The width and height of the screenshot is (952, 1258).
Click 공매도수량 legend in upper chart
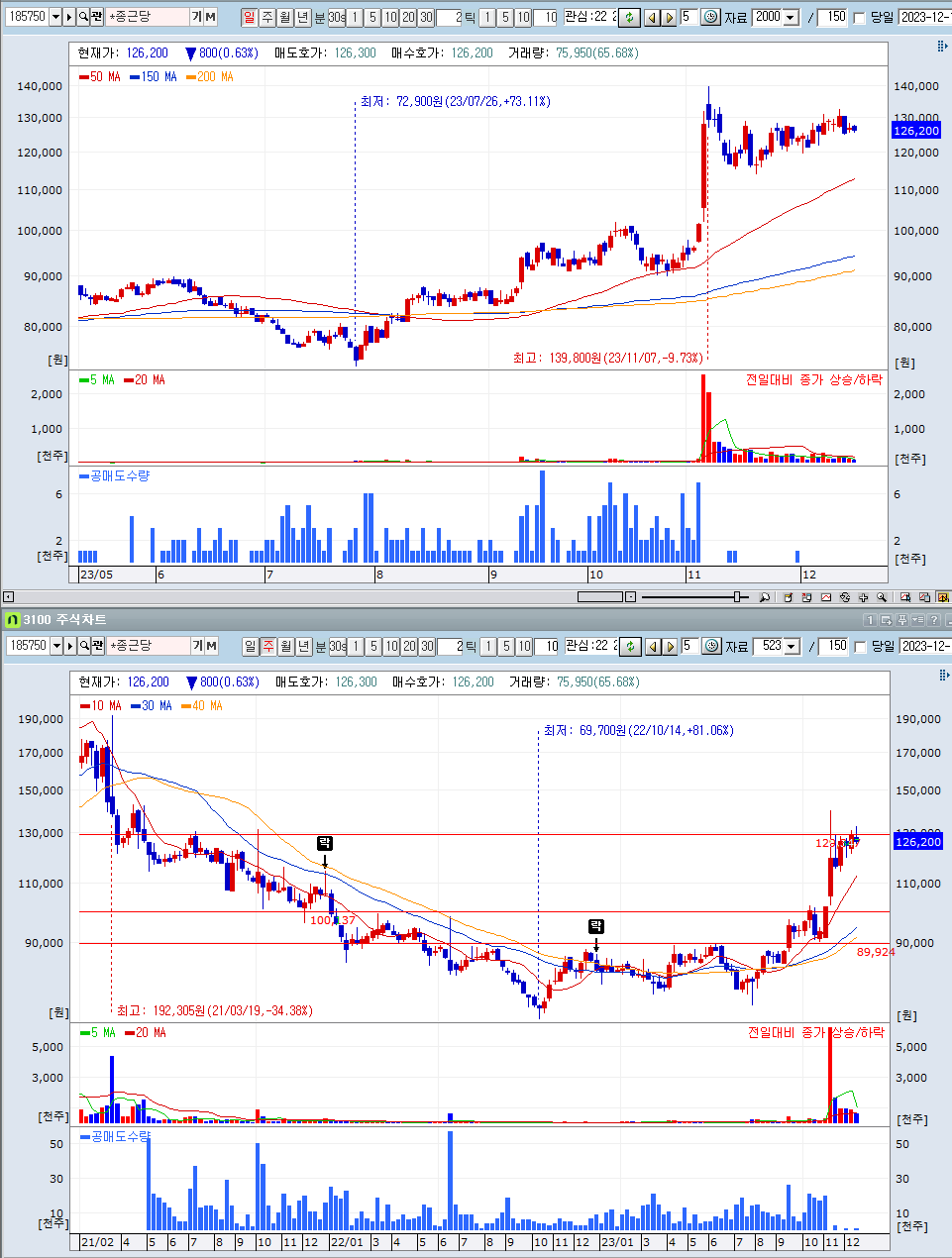115,475
